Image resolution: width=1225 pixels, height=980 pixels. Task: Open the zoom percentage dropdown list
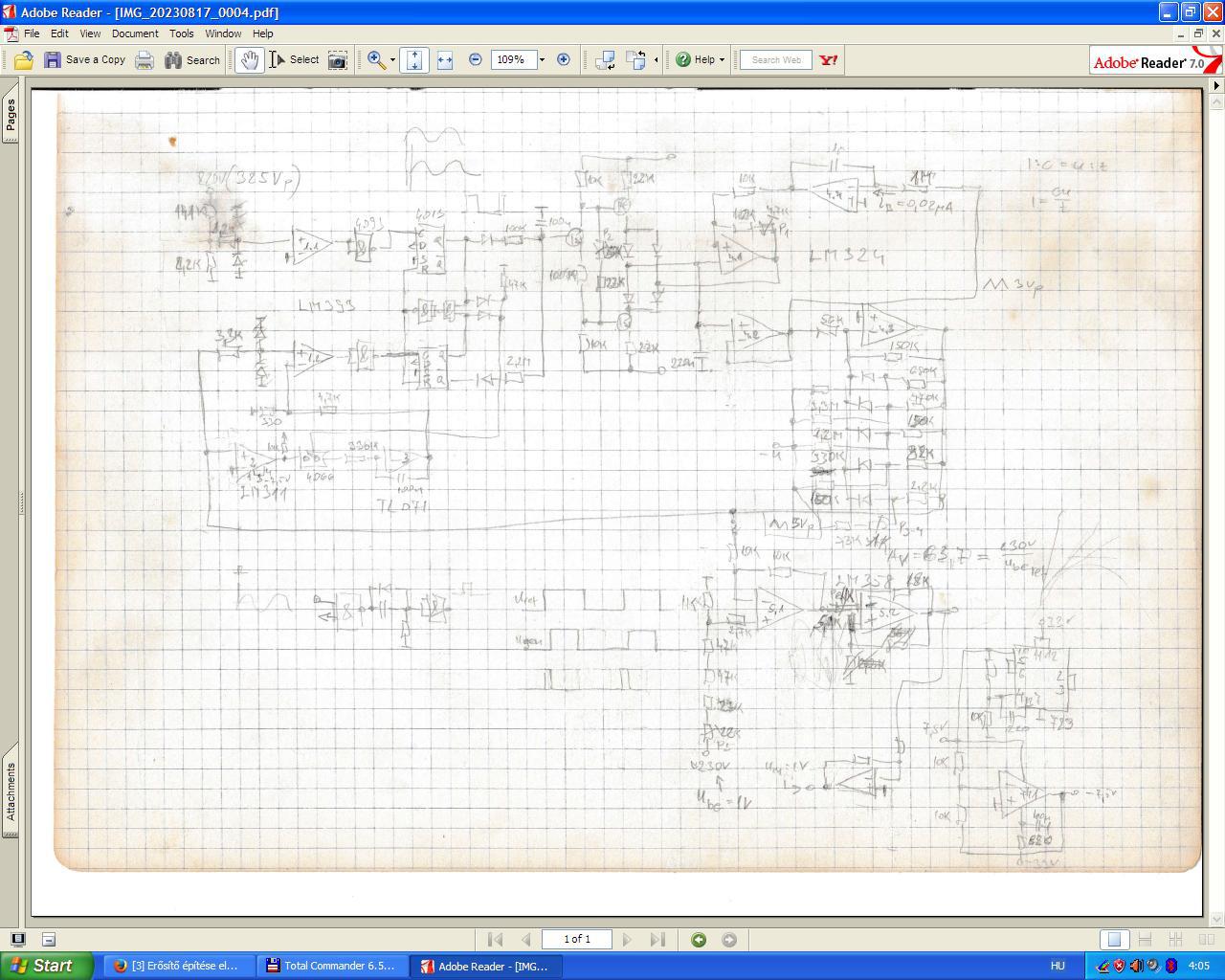[x=542, y=59]
